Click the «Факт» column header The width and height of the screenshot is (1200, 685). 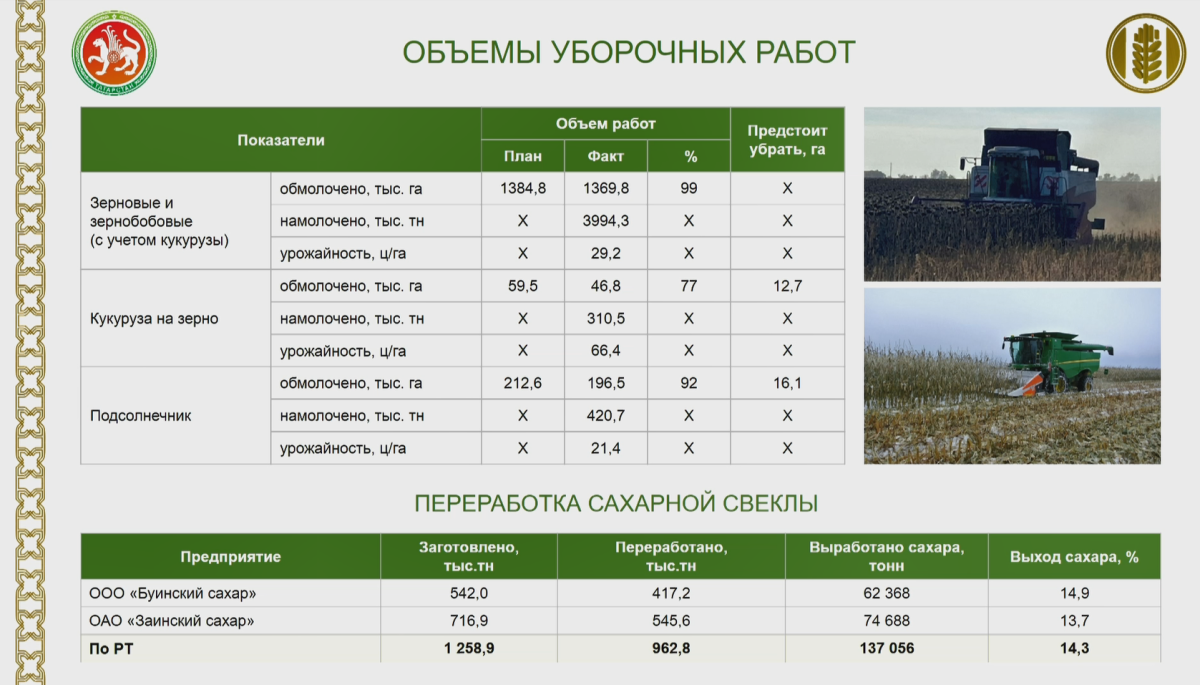606,157
